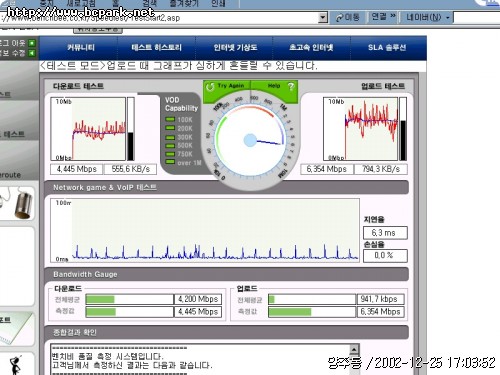The width and height of the screenshot is (500, 375).
Task: Click the green icon beside 로그 아웃
Action: tap(32, 43)
